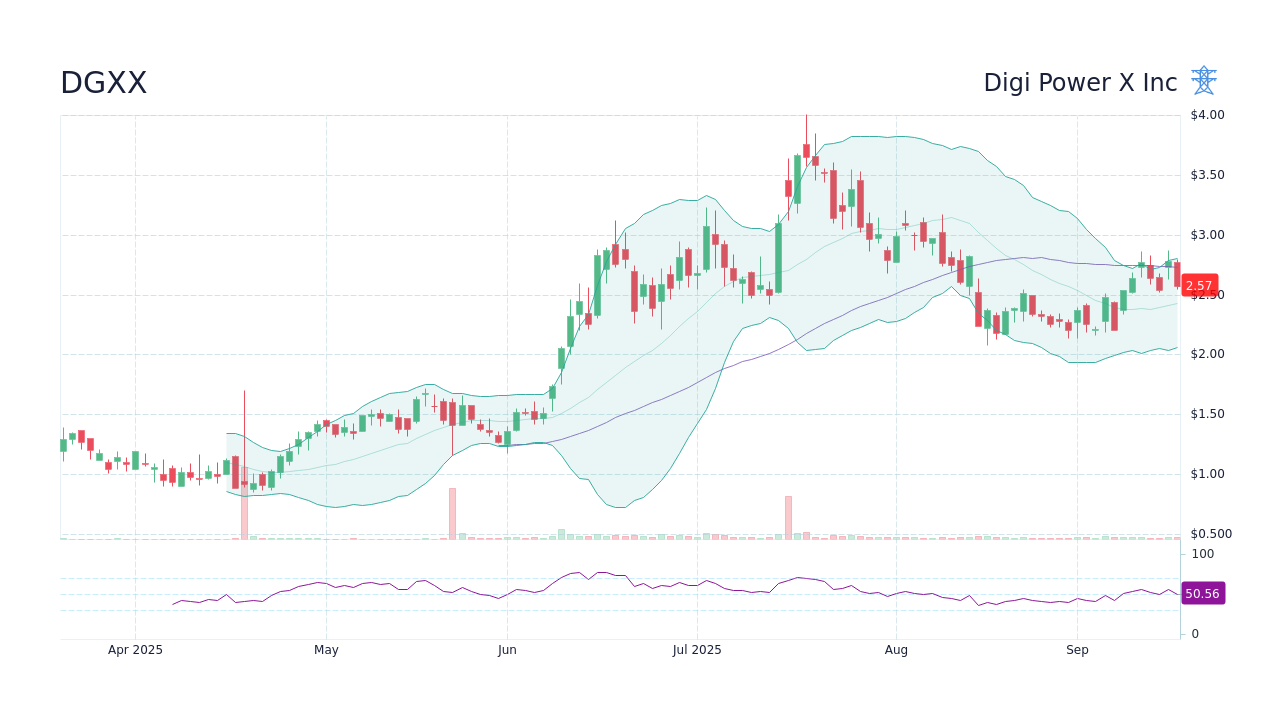Click the large pink volume bar near mid-July
Screen dimensions: 1280x720
tap(789, 515)
